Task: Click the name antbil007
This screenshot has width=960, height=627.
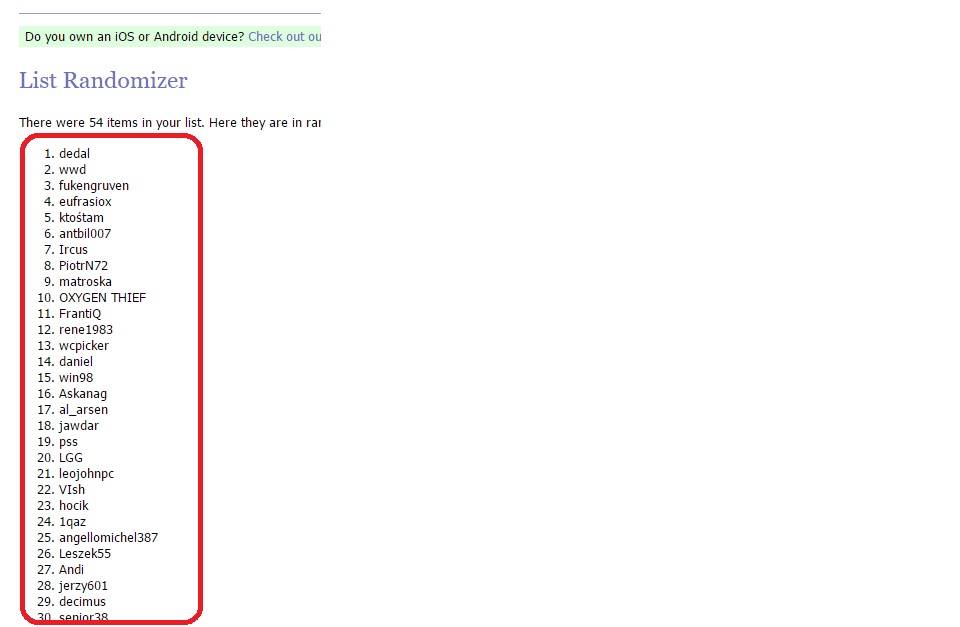Action: (x=85, y=233)
